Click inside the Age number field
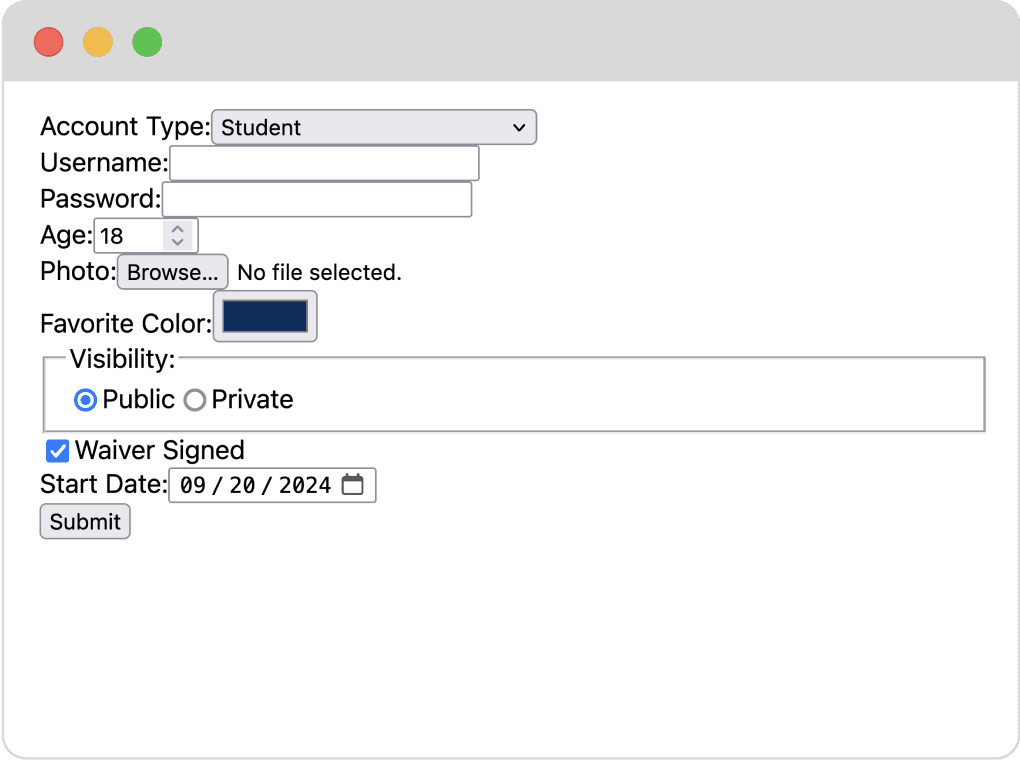This screenshot has height=760, width=1020. pos(129,236)
